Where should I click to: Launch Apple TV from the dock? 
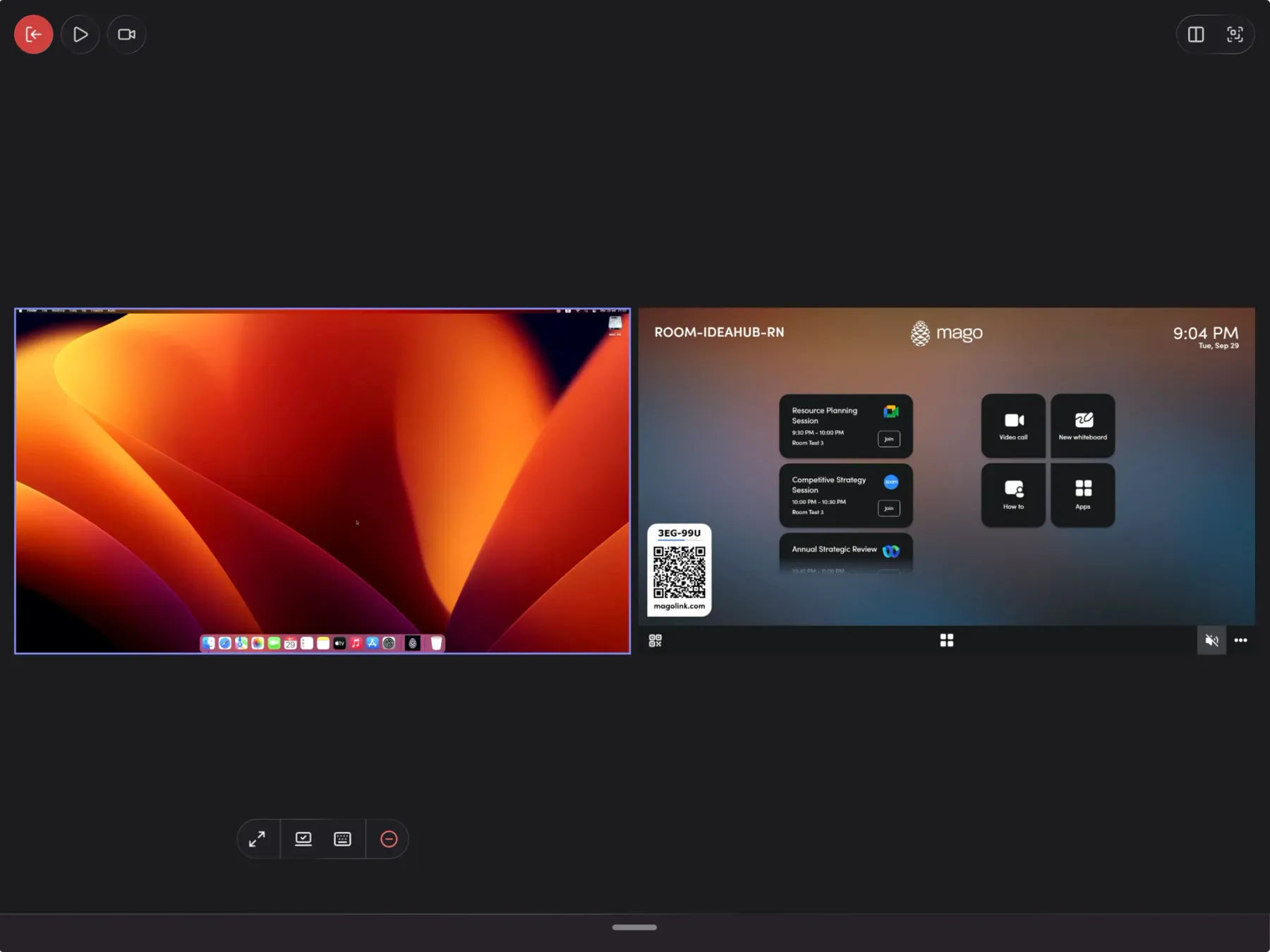click(x=339, y=643)
